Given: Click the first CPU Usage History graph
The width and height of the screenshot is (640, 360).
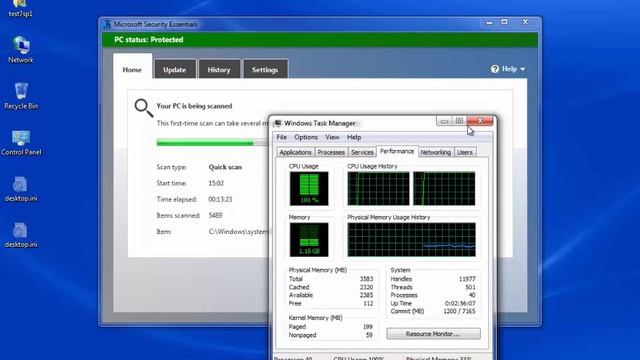Looking at the screenshot, I should pyautogui.click(x=378, y=189).
